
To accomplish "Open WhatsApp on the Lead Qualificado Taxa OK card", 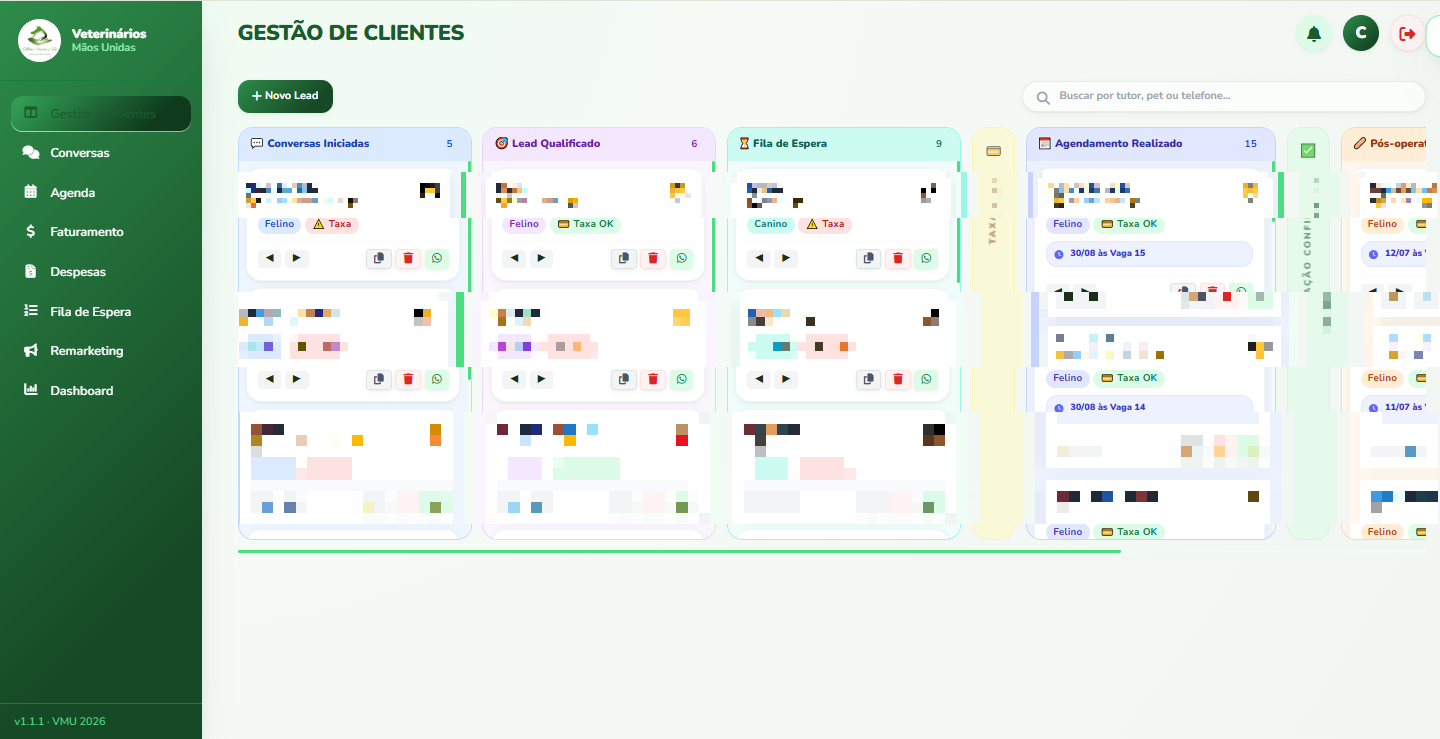I will [x=682, y=258].
